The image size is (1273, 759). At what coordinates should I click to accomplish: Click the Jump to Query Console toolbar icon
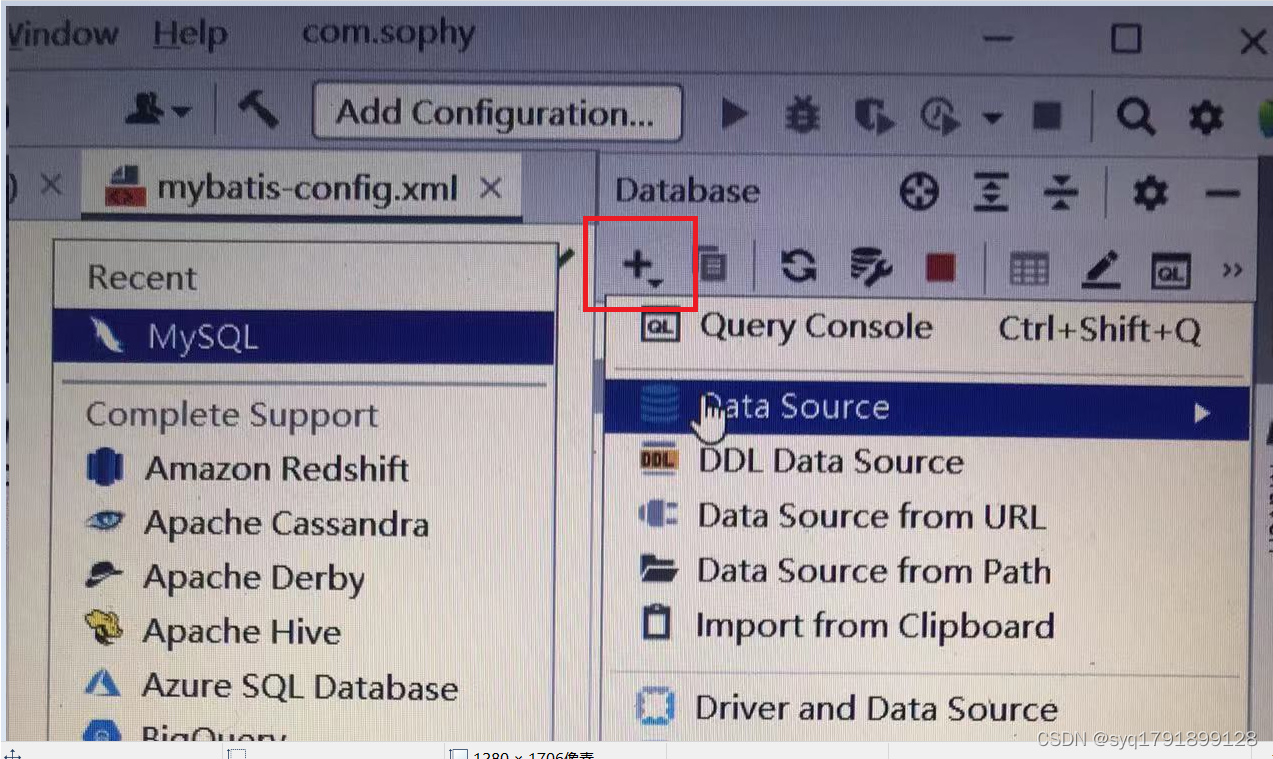point(1171,271)
